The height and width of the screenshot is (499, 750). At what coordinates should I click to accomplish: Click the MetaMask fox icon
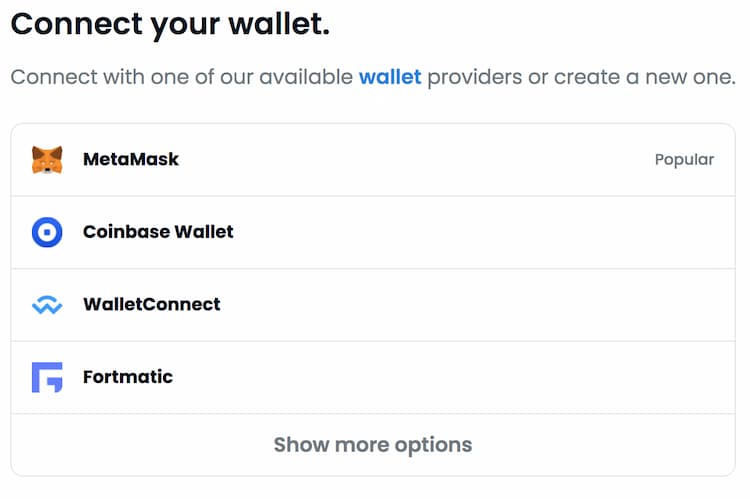(x=47, y=160)
